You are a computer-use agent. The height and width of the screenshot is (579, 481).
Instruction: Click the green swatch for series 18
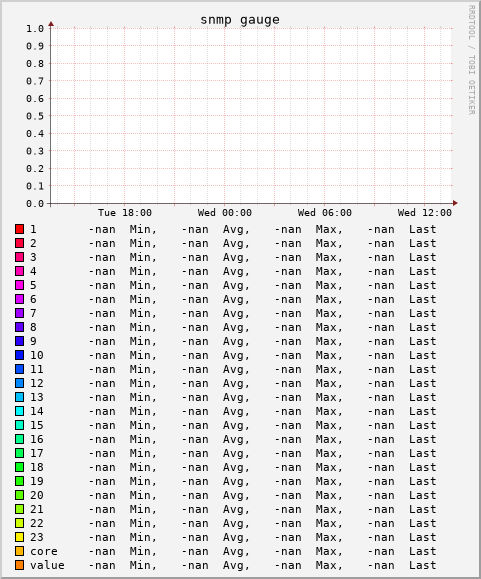tap(20, 467)
